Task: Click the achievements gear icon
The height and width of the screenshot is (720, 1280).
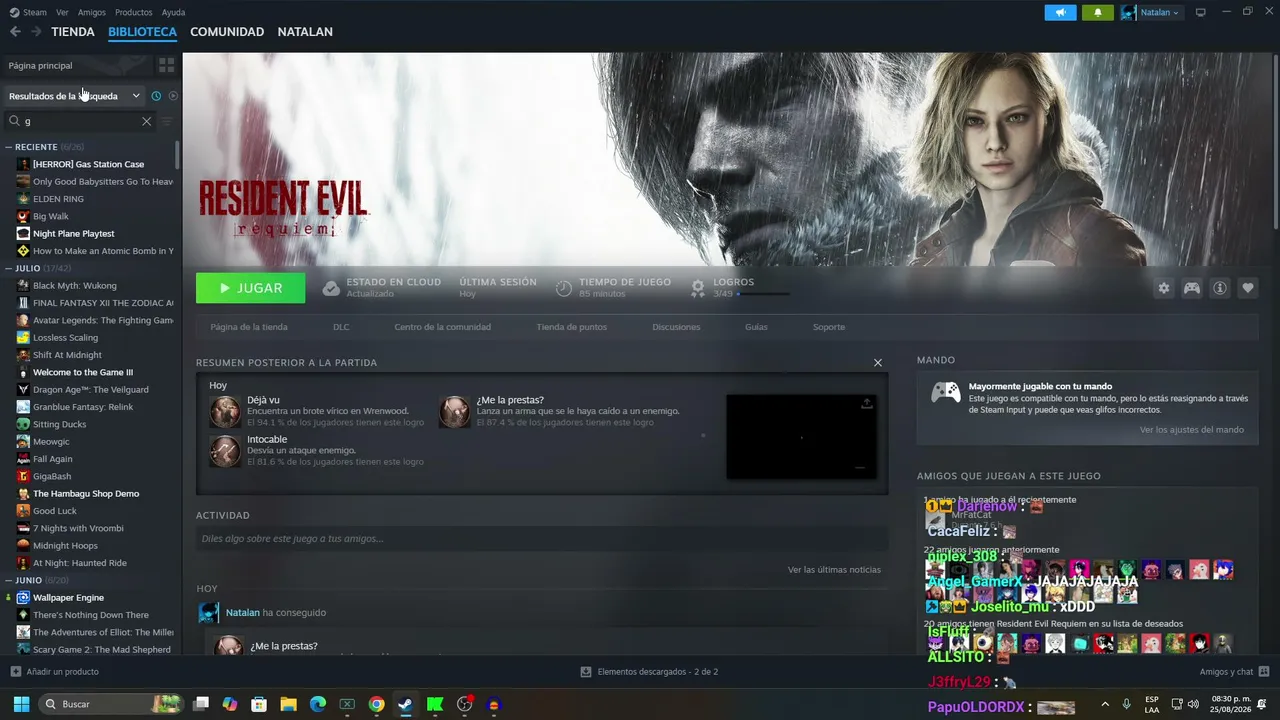Action: click(698, 288)
